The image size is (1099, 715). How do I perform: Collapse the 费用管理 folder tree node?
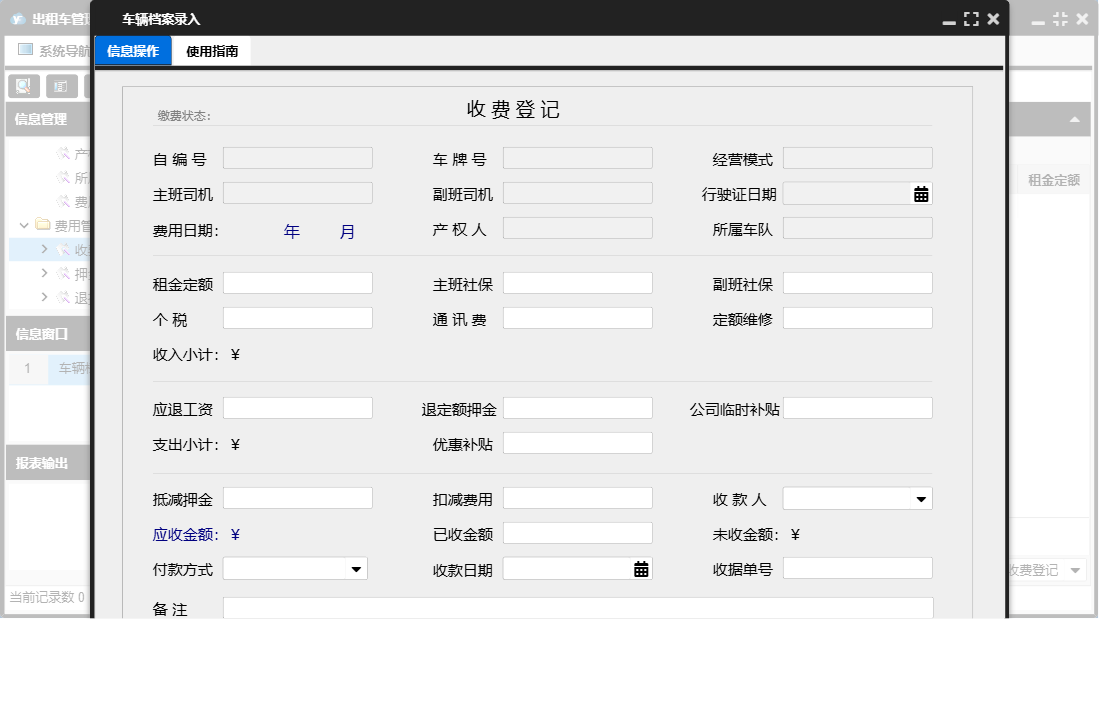click(x=25, y=225)
